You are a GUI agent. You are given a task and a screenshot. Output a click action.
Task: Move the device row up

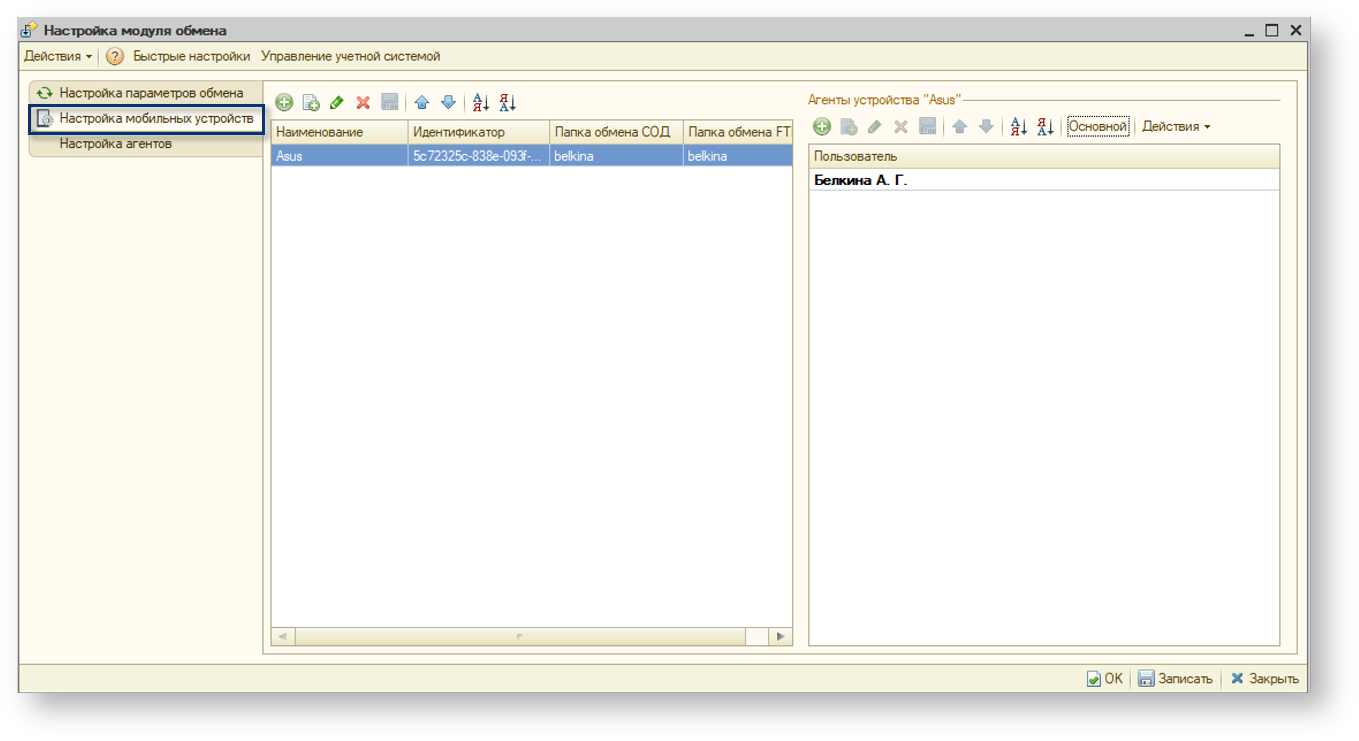click(x=421, y=102)
